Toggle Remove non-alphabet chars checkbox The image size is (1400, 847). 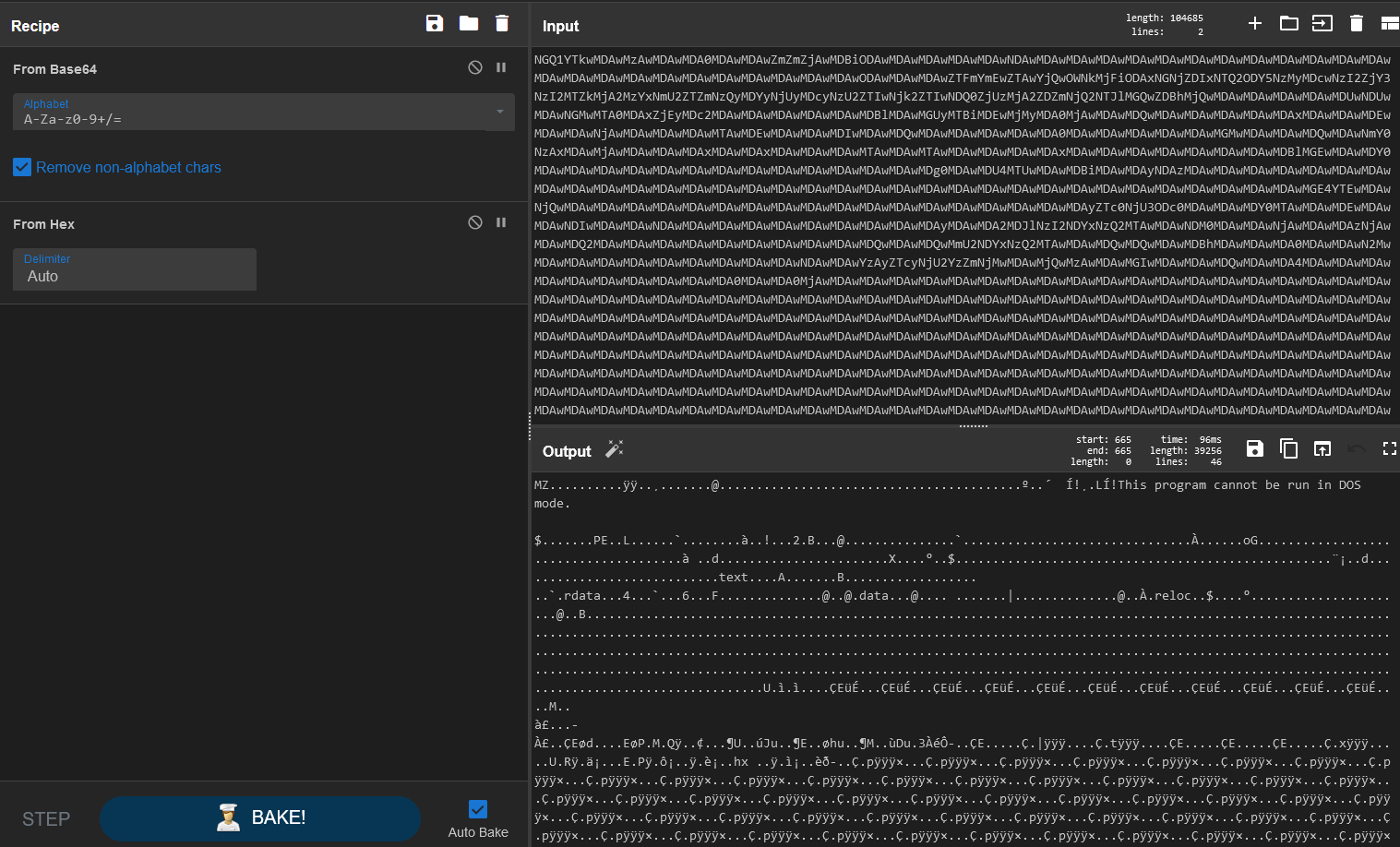pyautogui.click(x=22, y=167)
